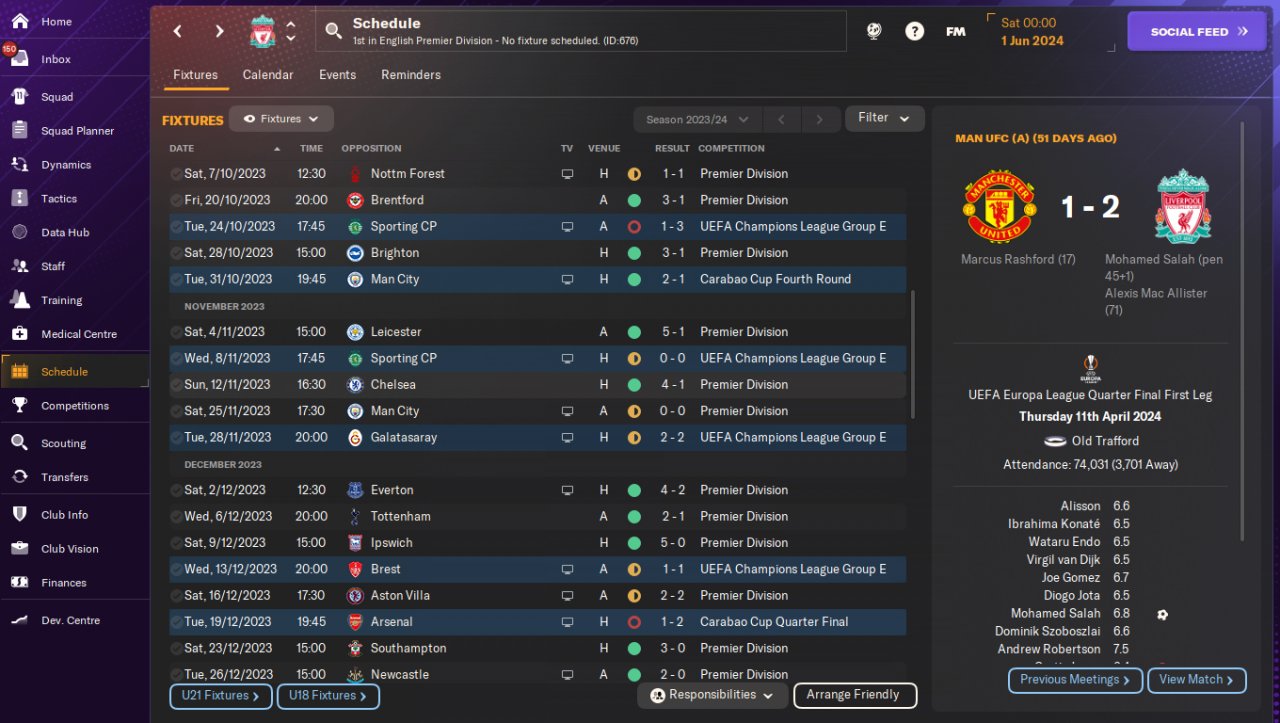1280x723 pixels.
Task: Navigate back with the left arrow
Action: 178,31
